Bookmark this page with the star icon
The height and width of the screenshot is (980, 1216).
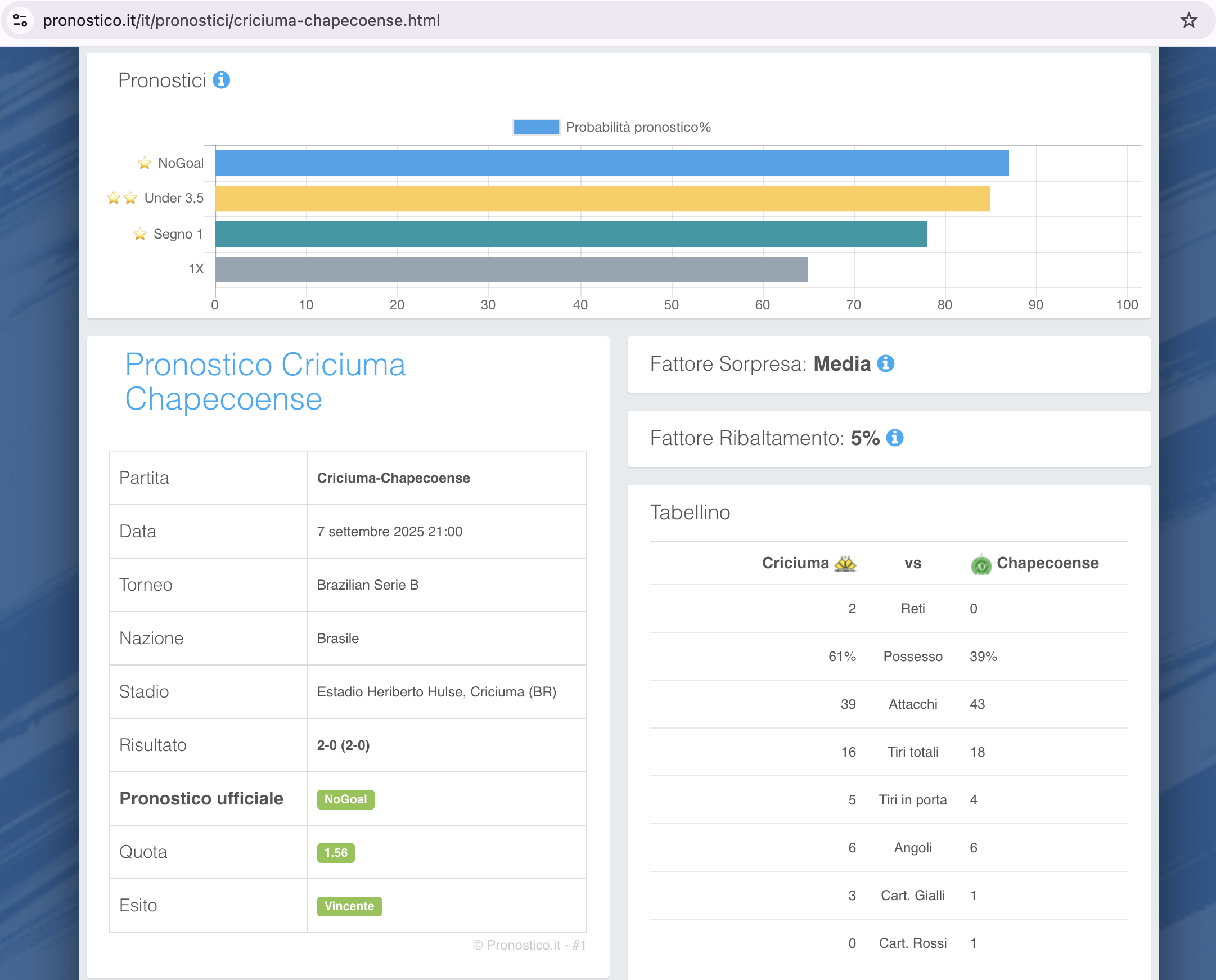pos(1188,20)
